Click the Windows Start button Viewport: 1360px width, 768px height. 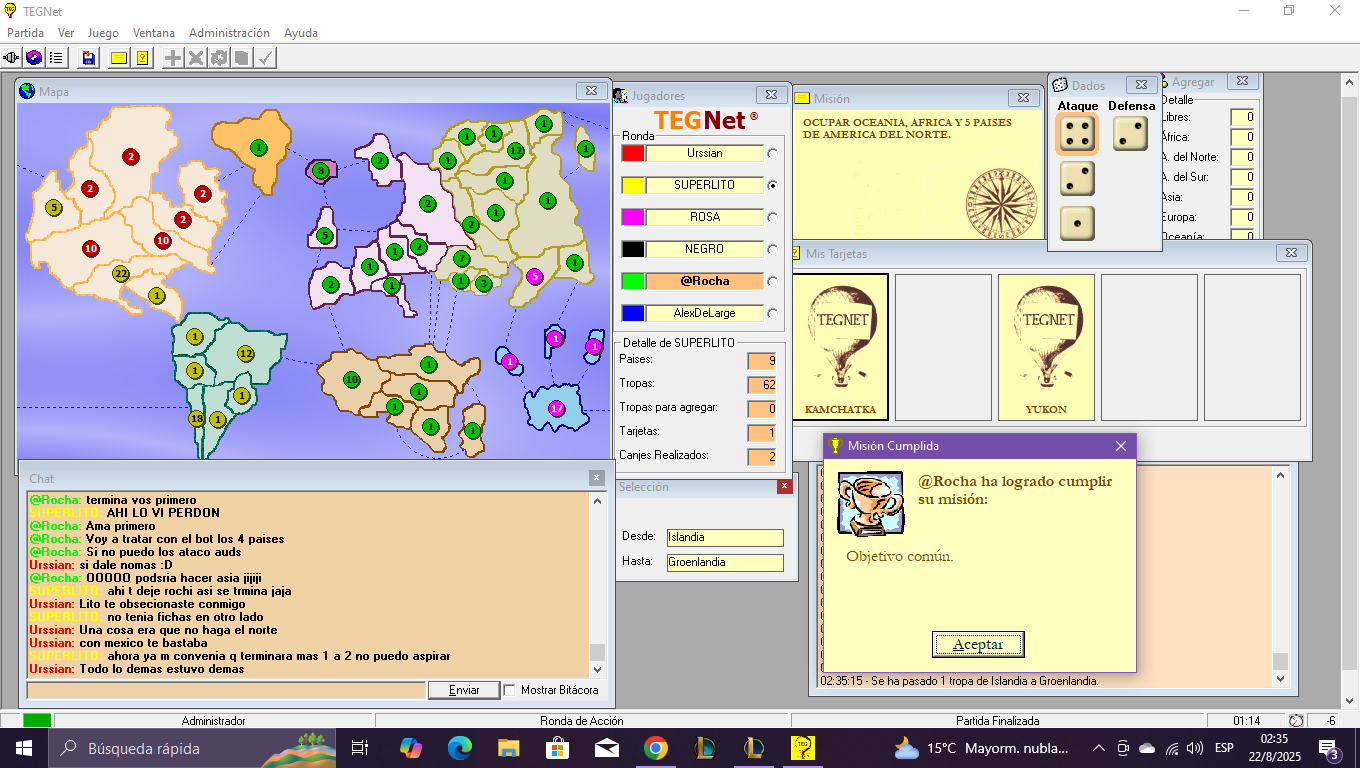pyautogui.click(x=24, y=748)
